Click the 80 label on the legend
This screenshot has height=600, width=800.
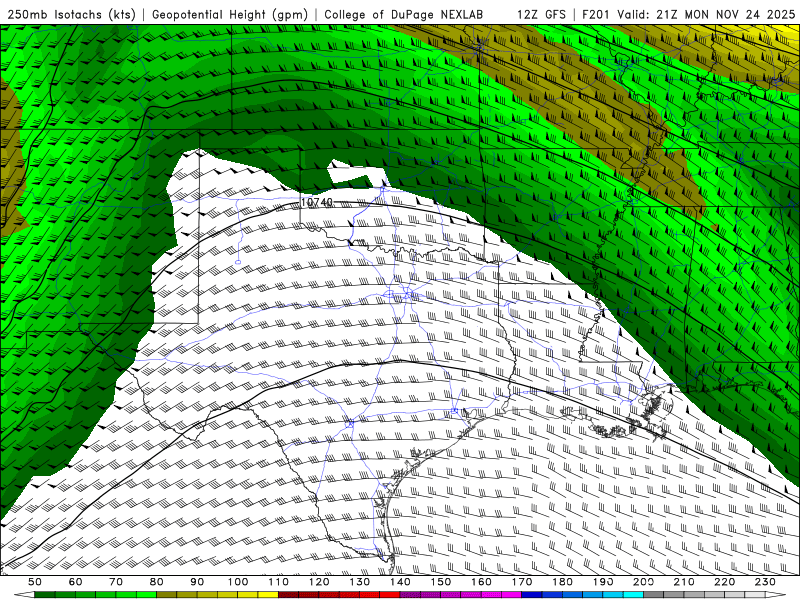point(157,582)
